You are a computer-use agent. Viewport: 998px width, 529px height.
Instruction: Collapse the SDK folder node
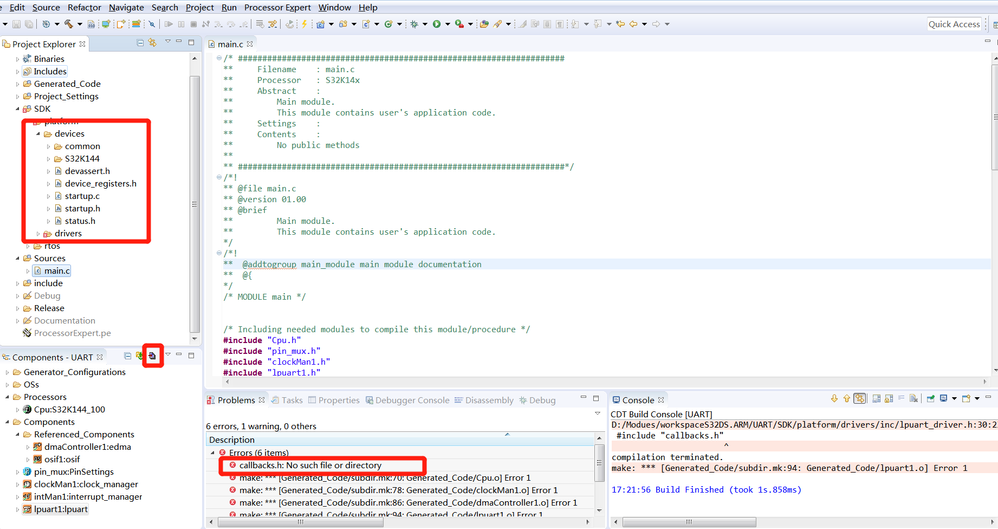pos(18,109)
